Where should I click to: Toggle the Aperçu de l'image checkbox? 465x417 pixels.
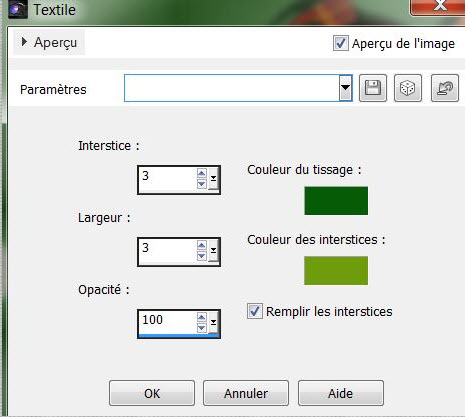[341, 43]
